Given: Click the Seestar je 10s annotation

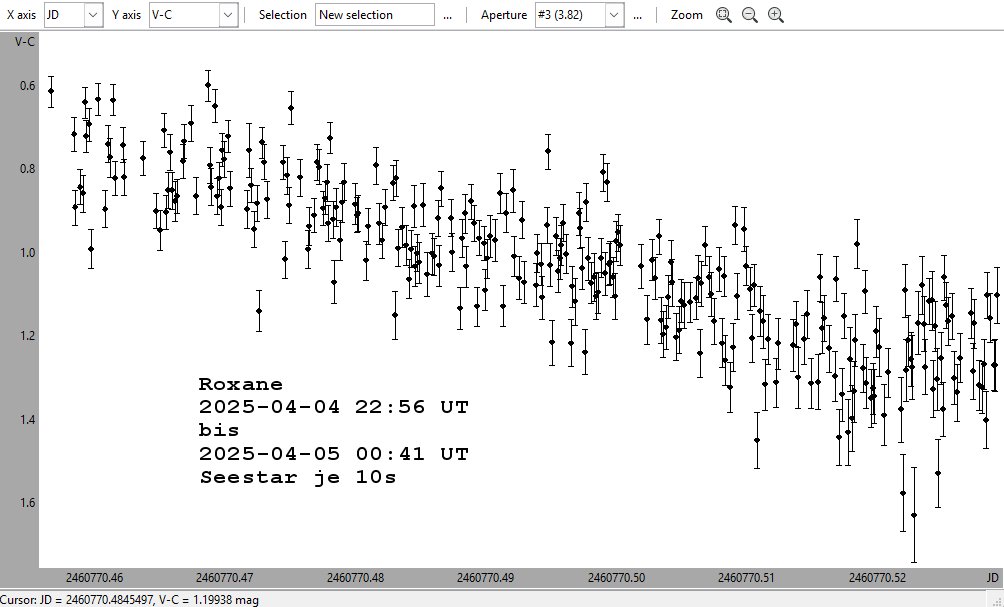Looking at the screenshot, I should pyautogui.click(x=298, y=478).
